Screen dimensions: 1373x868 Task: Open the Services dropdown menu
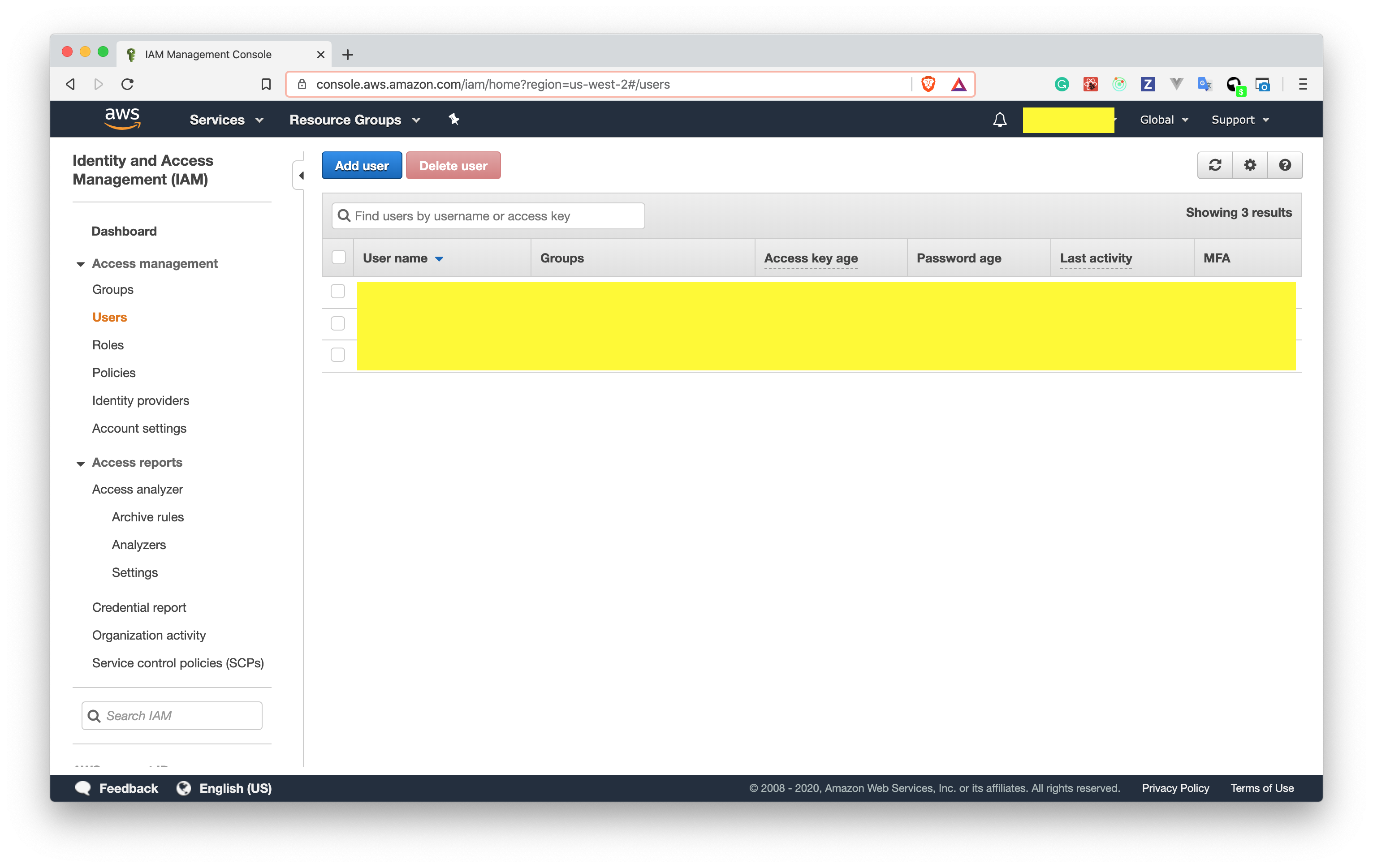[226, 120]
